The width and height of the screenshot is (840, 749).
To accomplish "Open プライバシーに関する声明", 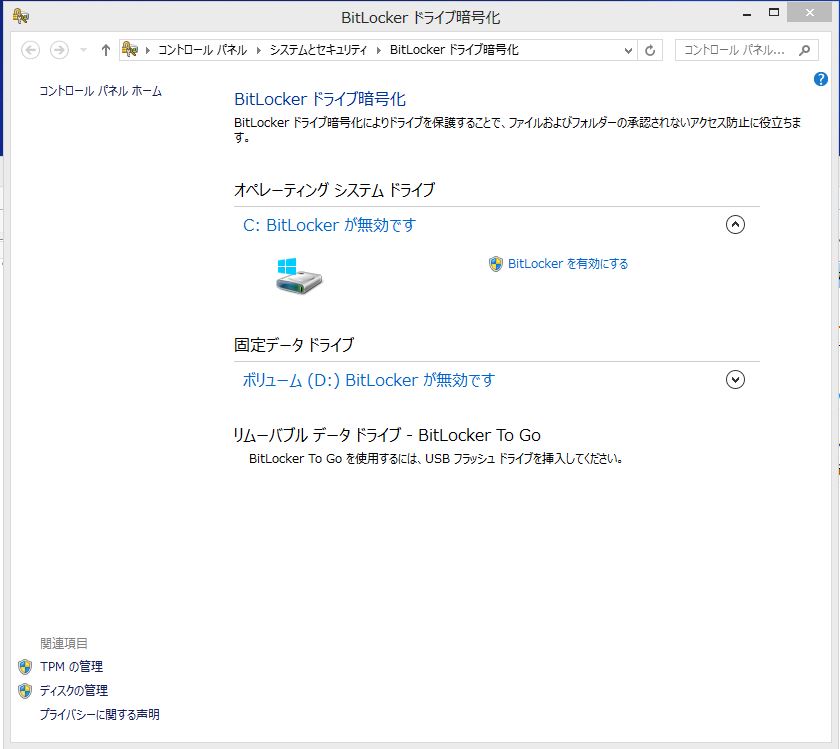I will tap(100, 715).
